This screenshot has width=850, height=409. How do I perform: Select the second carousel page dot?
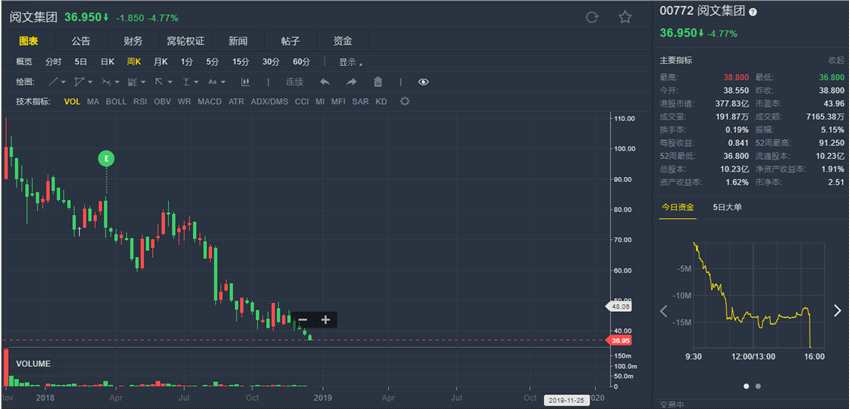[758, 386]
